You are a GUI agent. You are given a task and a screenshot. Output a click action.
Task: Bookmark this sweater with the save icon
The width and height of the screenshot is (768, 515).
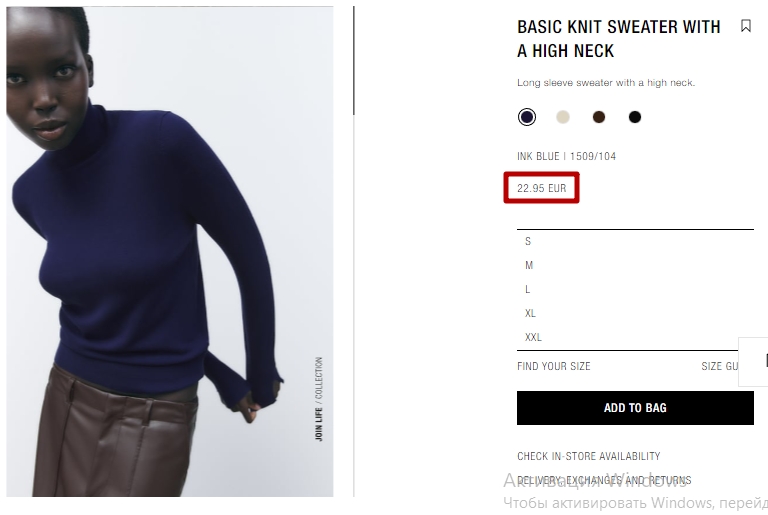click(x=745, y=26)
